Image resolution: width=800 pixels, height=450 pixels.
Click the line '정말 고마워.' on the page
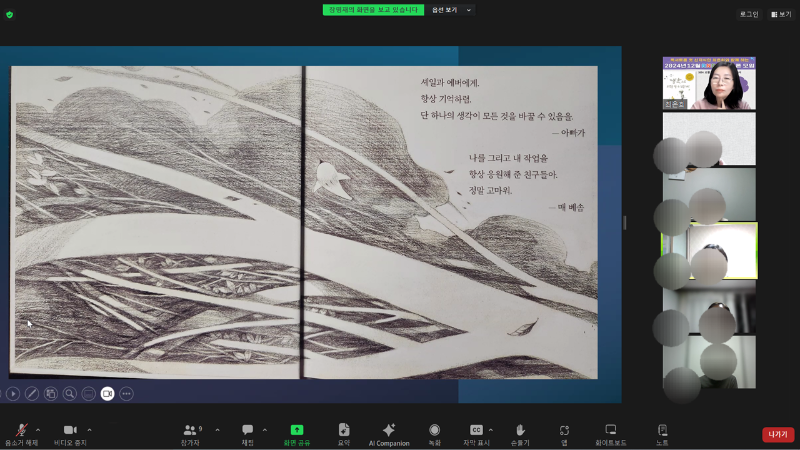coord(490,190)
